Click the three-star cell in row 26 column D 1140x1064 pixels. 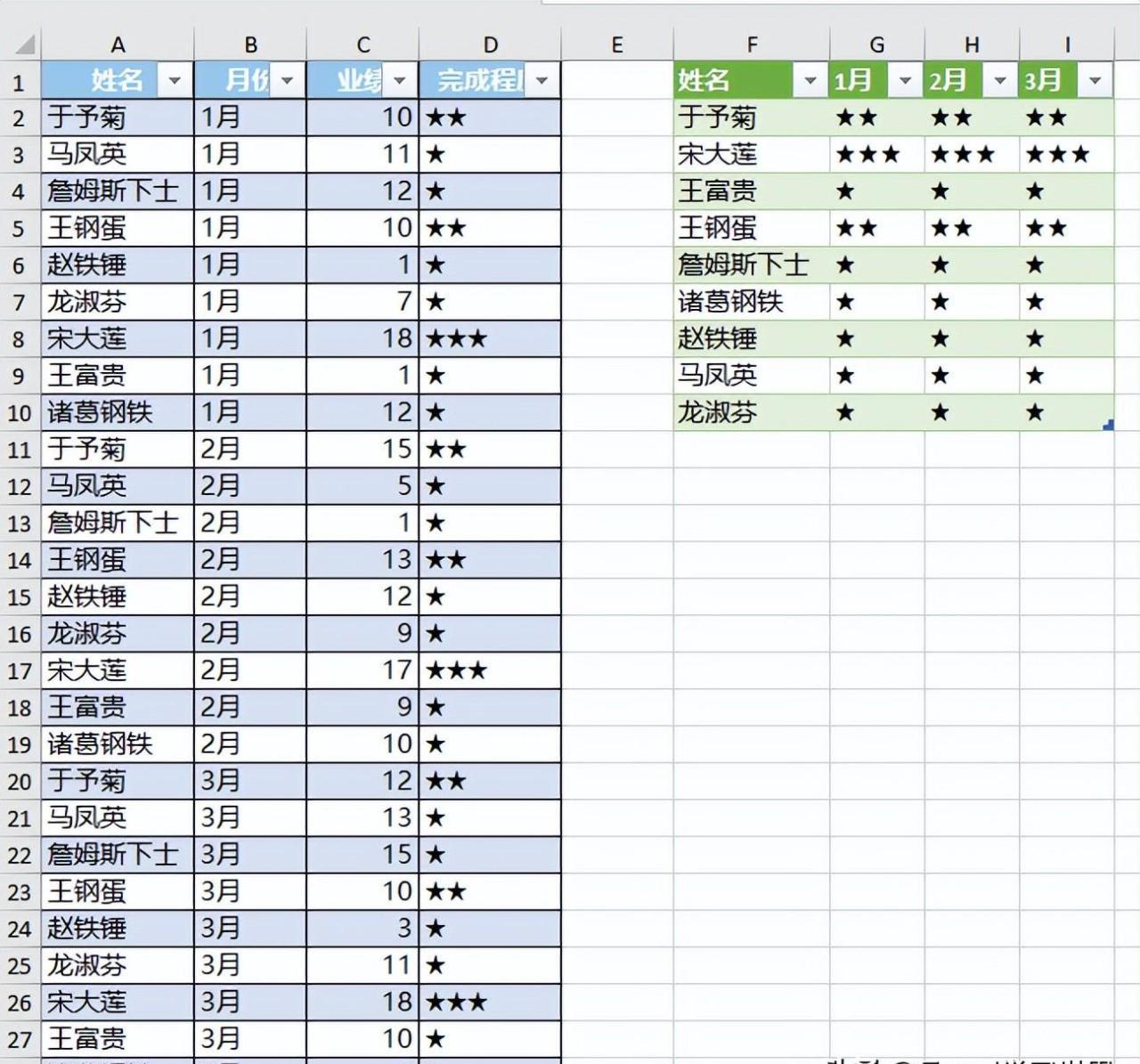(490, 1003)
